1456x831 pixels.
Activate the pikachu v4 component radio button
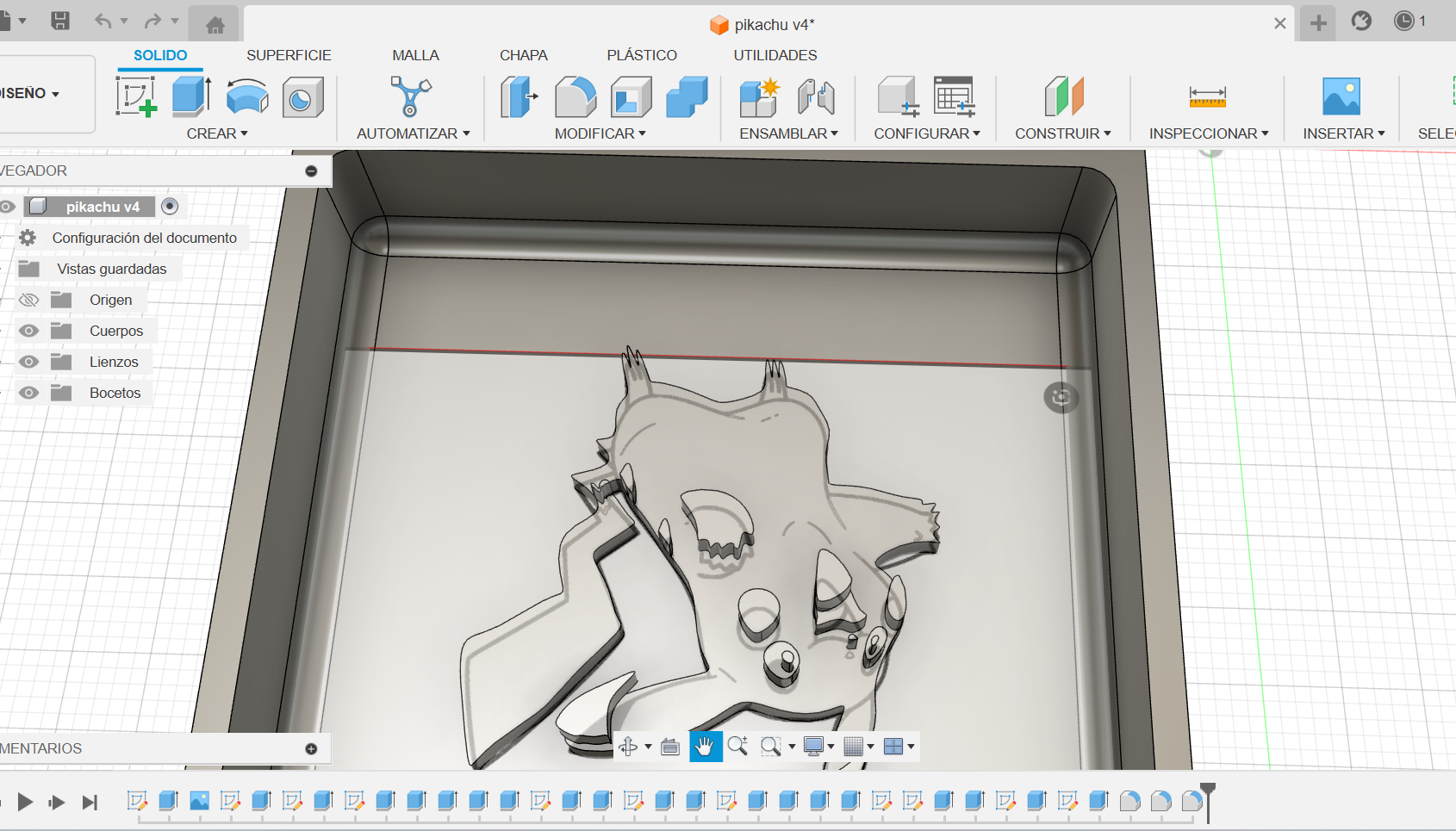pos(170,206)
